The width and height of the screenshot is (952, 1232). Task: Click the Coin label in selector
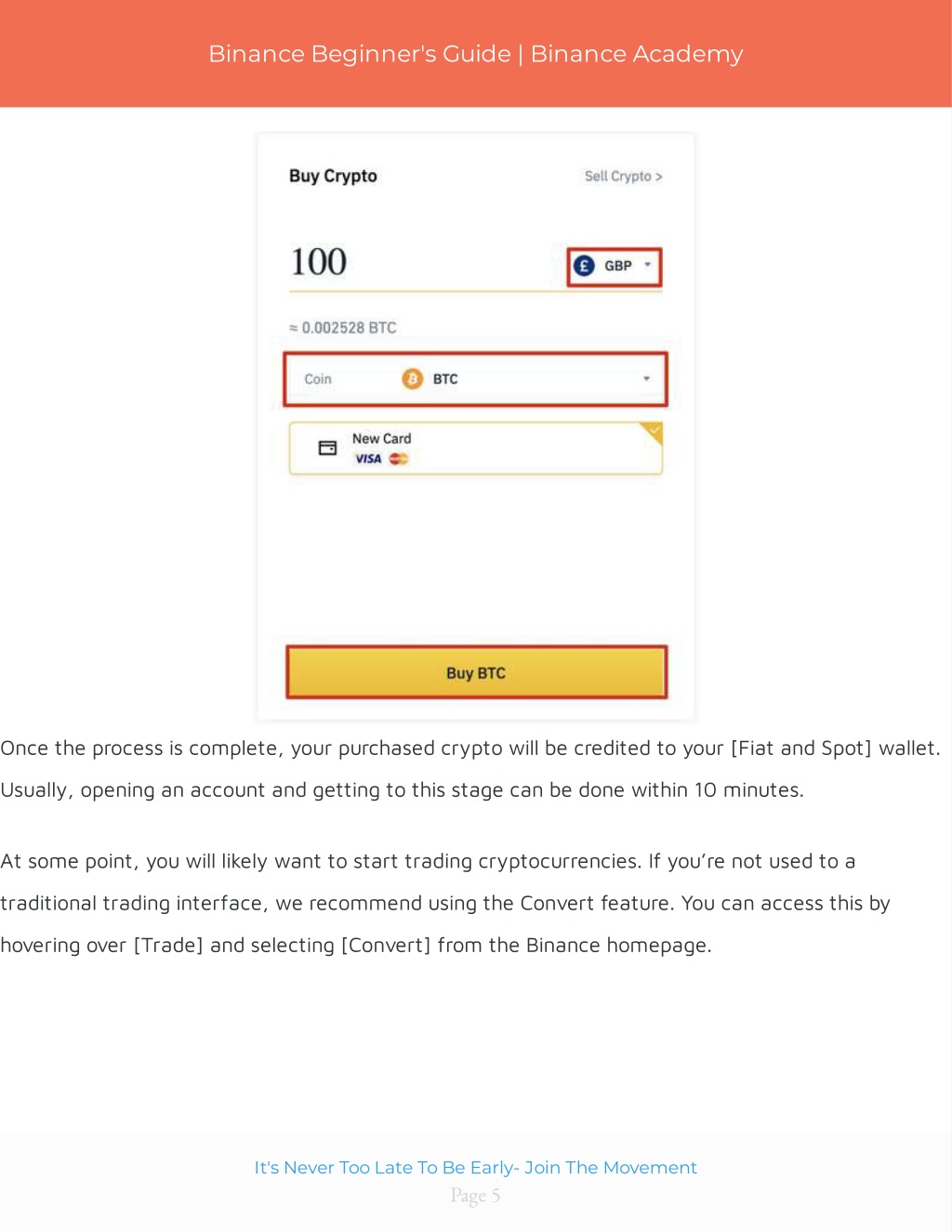tap(318, 379)
